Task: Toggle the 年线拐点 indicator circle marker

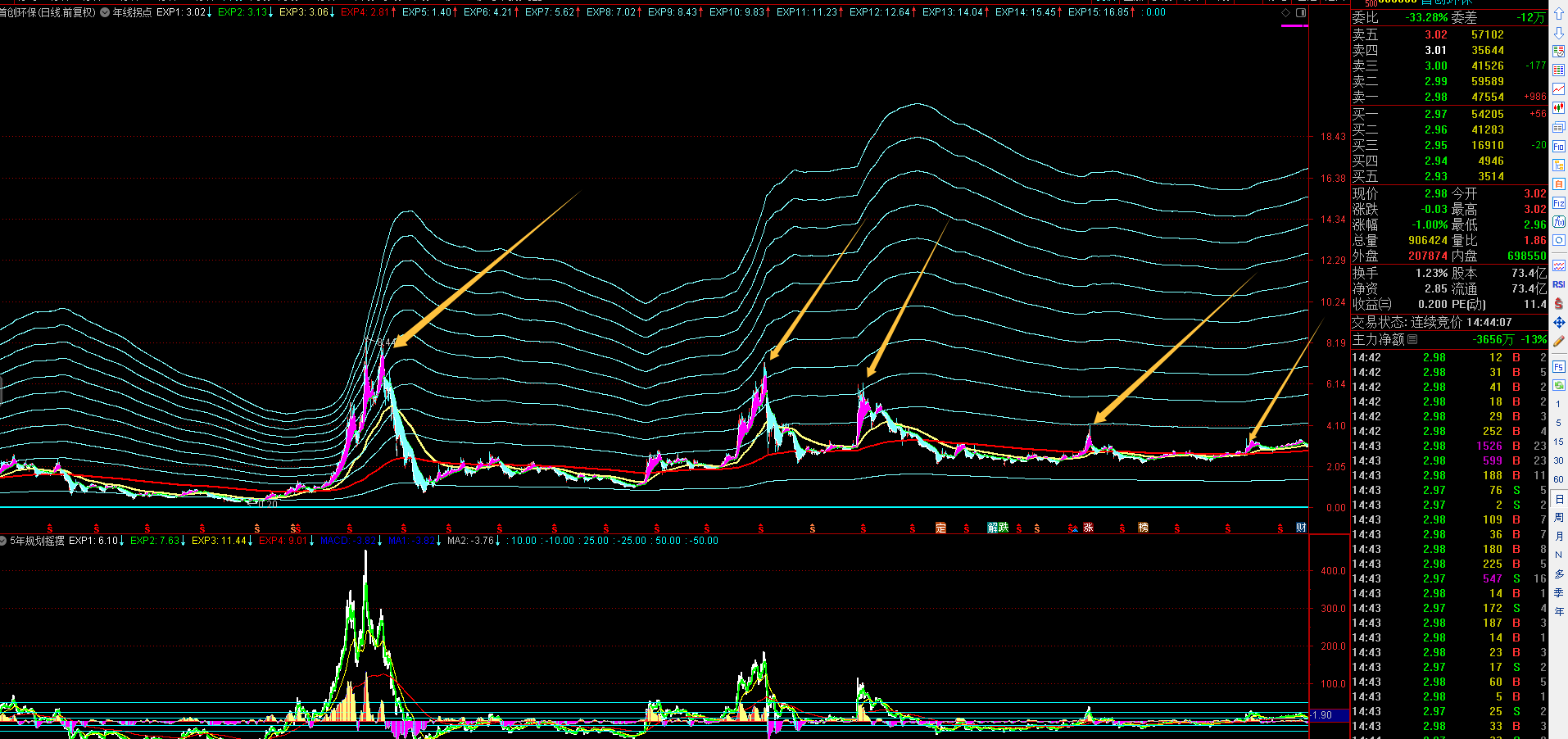Action: pyautogui.click(x=105, y=12)
